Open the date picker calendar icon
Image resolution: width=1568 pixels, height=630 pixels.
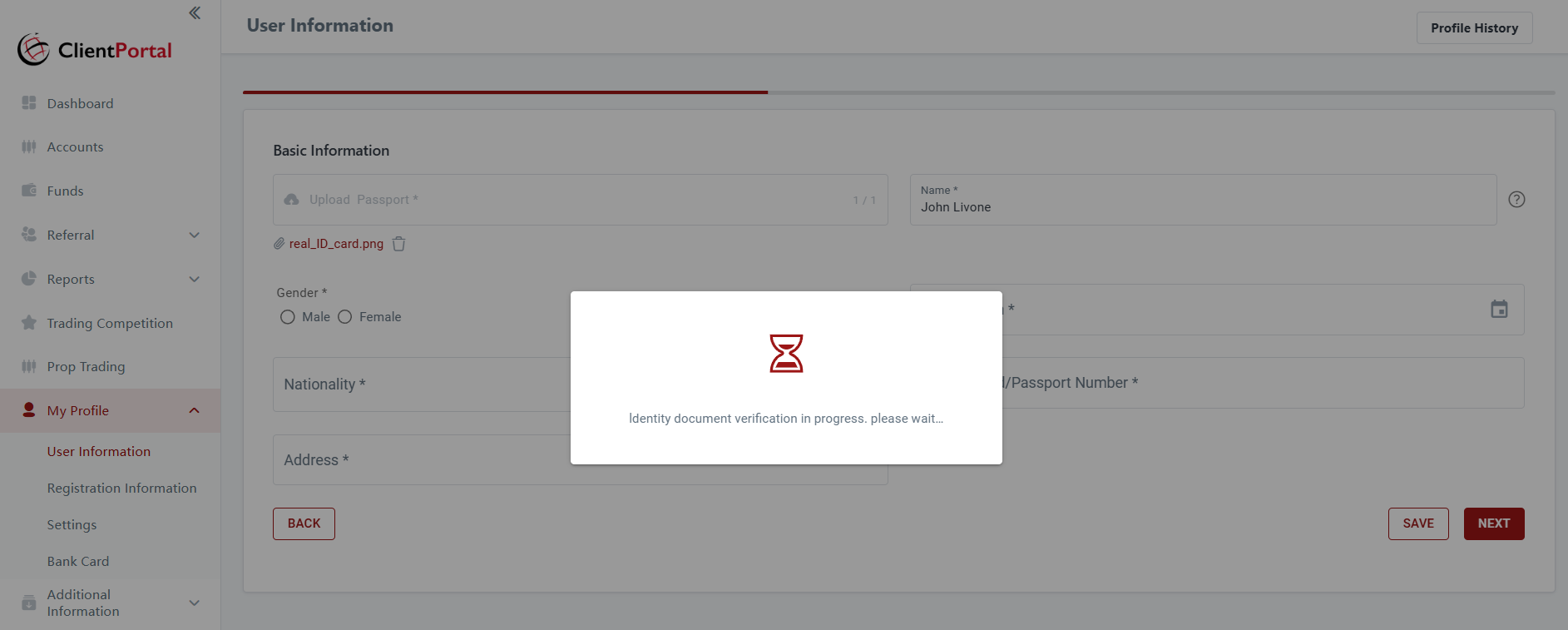tap(1499, 309)
